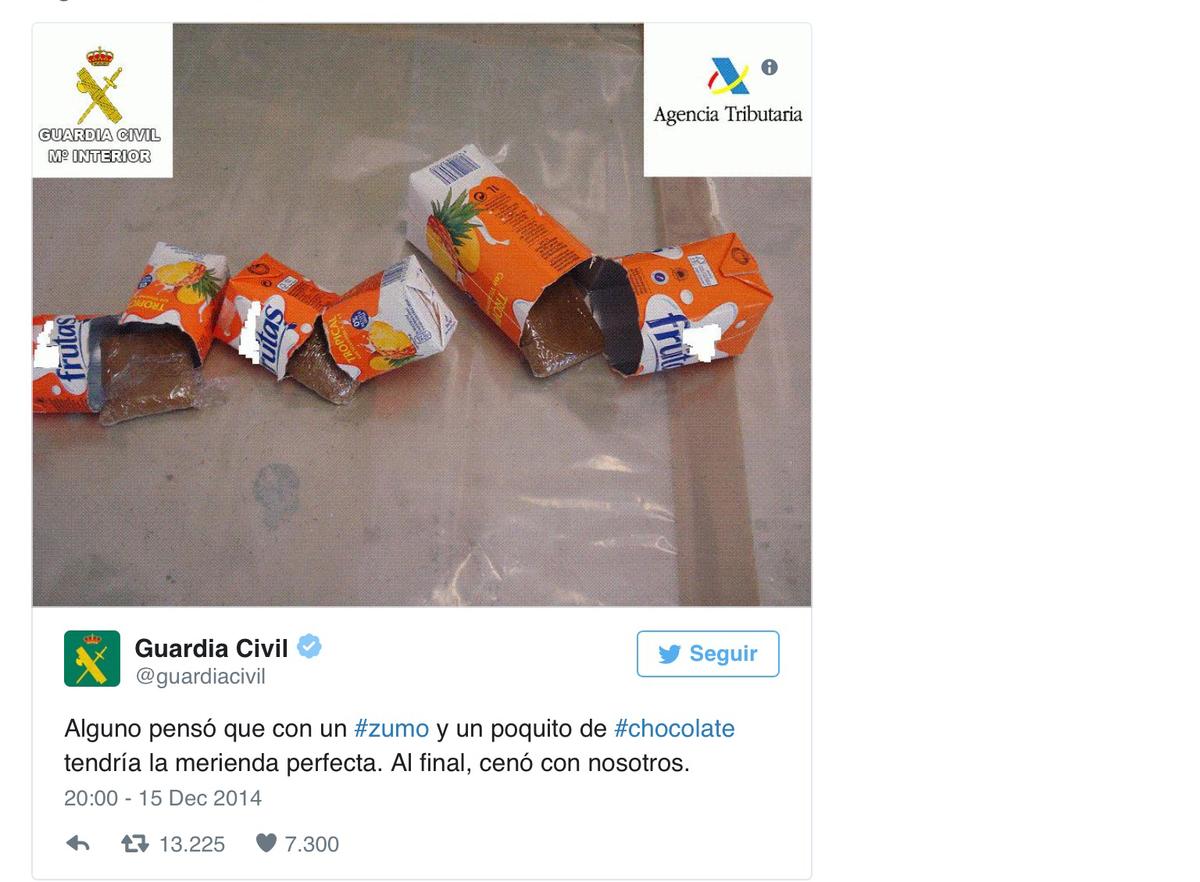This screenshot has height=882, width=1200.
Task: Open the #zumo hashtag link
Action: click(x=392, y=729)
